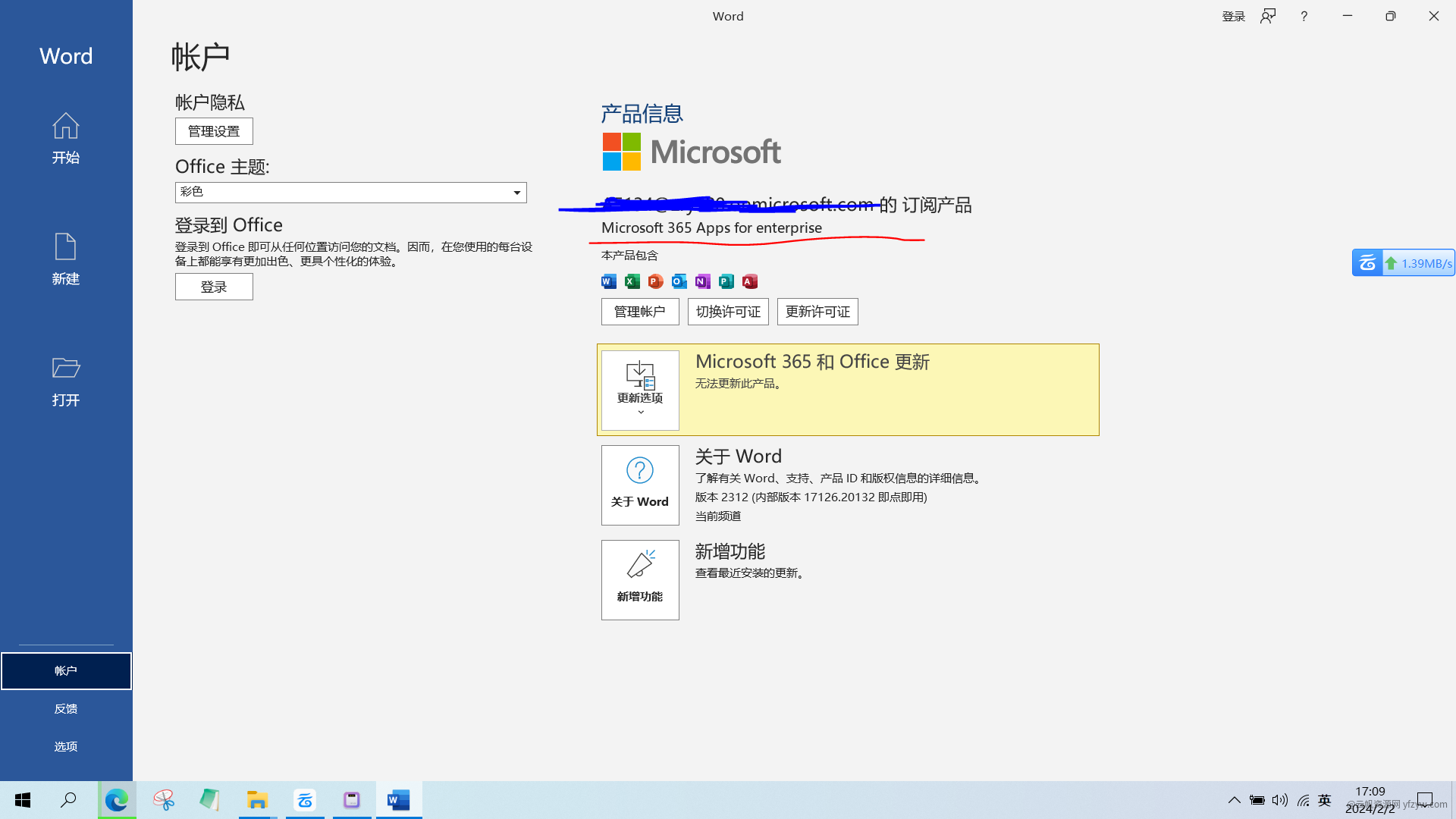Click the Word application icon in apps row
1456x819 pixels.
click(608, 281)
